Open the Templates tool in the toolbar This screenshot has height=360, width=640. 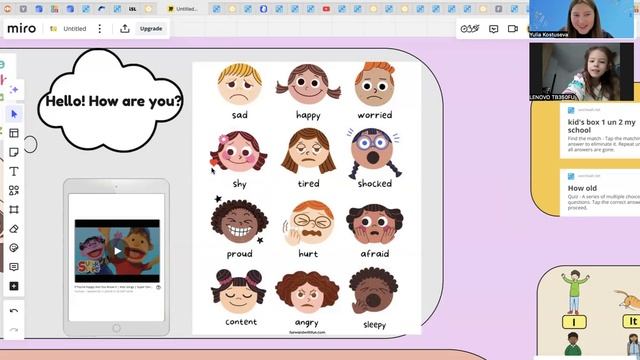click(14, 133)
